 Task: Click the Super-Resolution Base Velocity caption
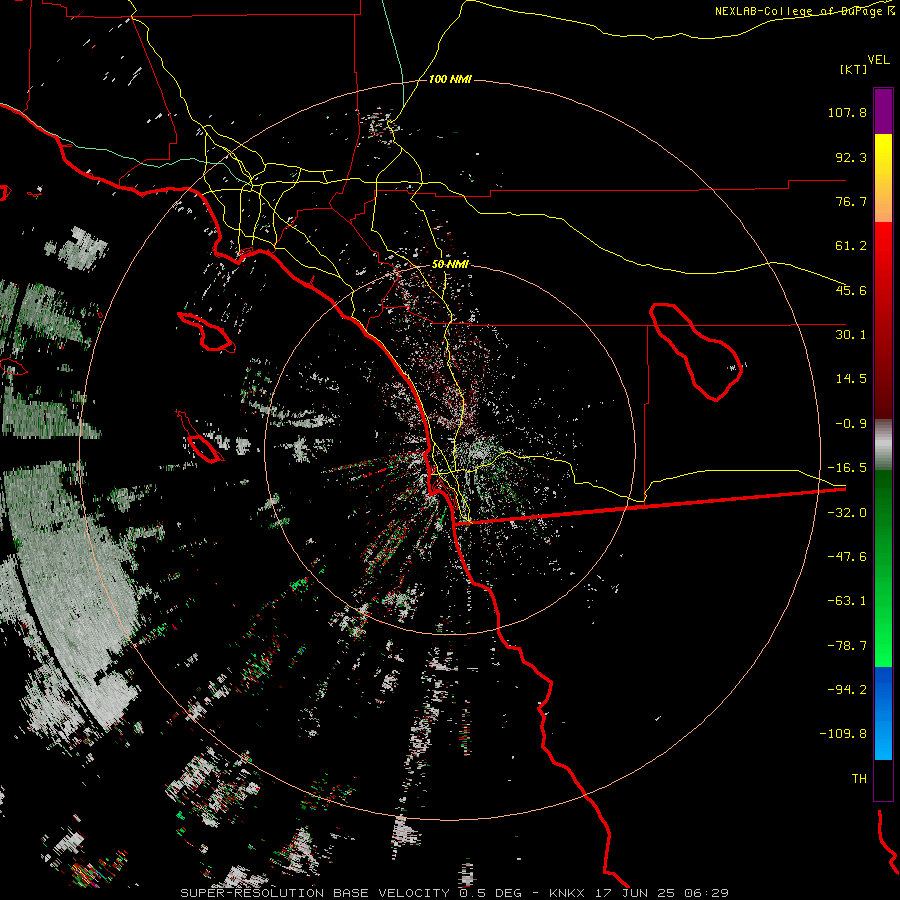point(455,893)
